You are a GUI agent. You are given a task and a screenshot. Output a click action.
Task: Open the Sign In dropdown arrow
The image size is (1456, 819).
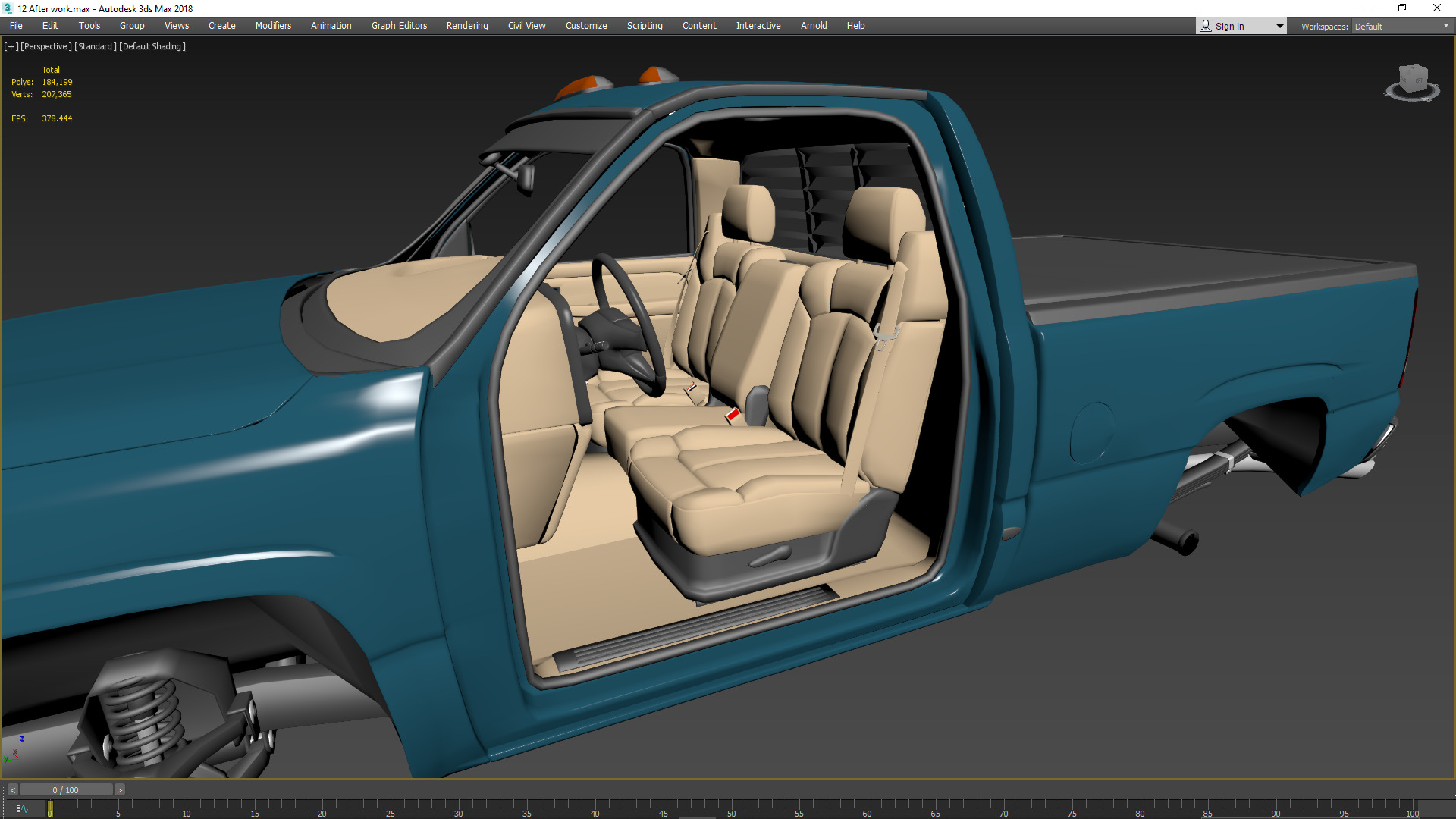(1279, 26)
